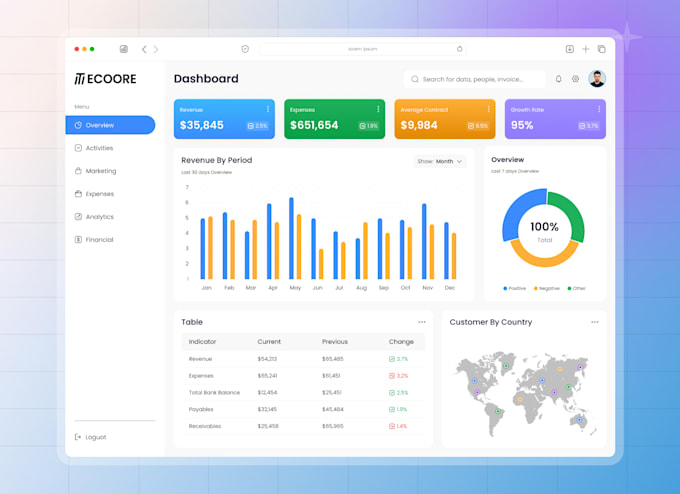Click the Expenses card percentage badge

tap(369, 126)
